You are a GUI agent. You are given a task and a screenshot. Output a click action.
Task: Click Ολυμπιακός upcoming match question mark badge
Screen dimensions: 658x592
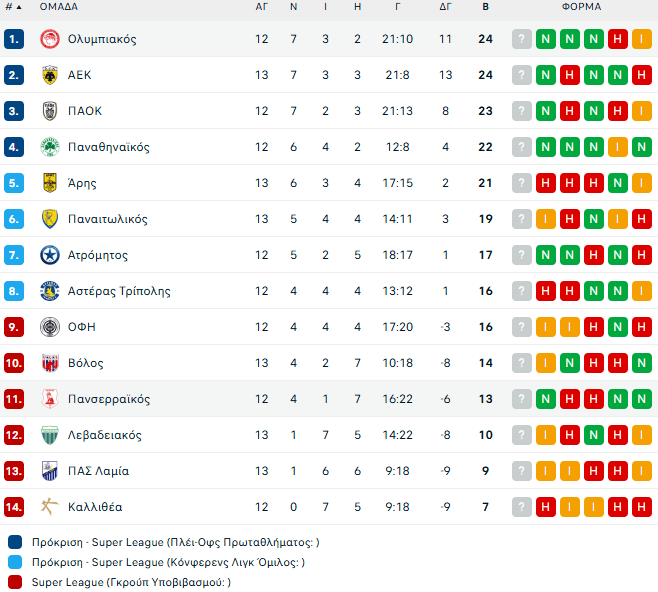[x=522, y=39]
